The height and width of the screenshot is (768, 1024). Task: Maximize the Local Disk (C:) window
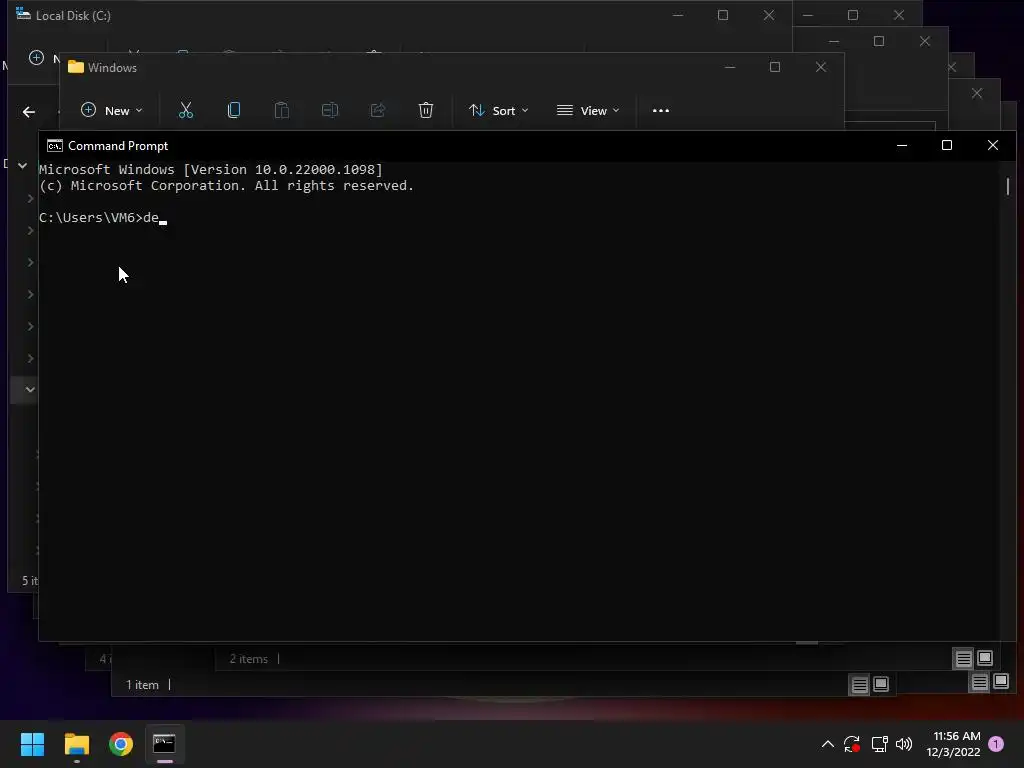(723, 15)
